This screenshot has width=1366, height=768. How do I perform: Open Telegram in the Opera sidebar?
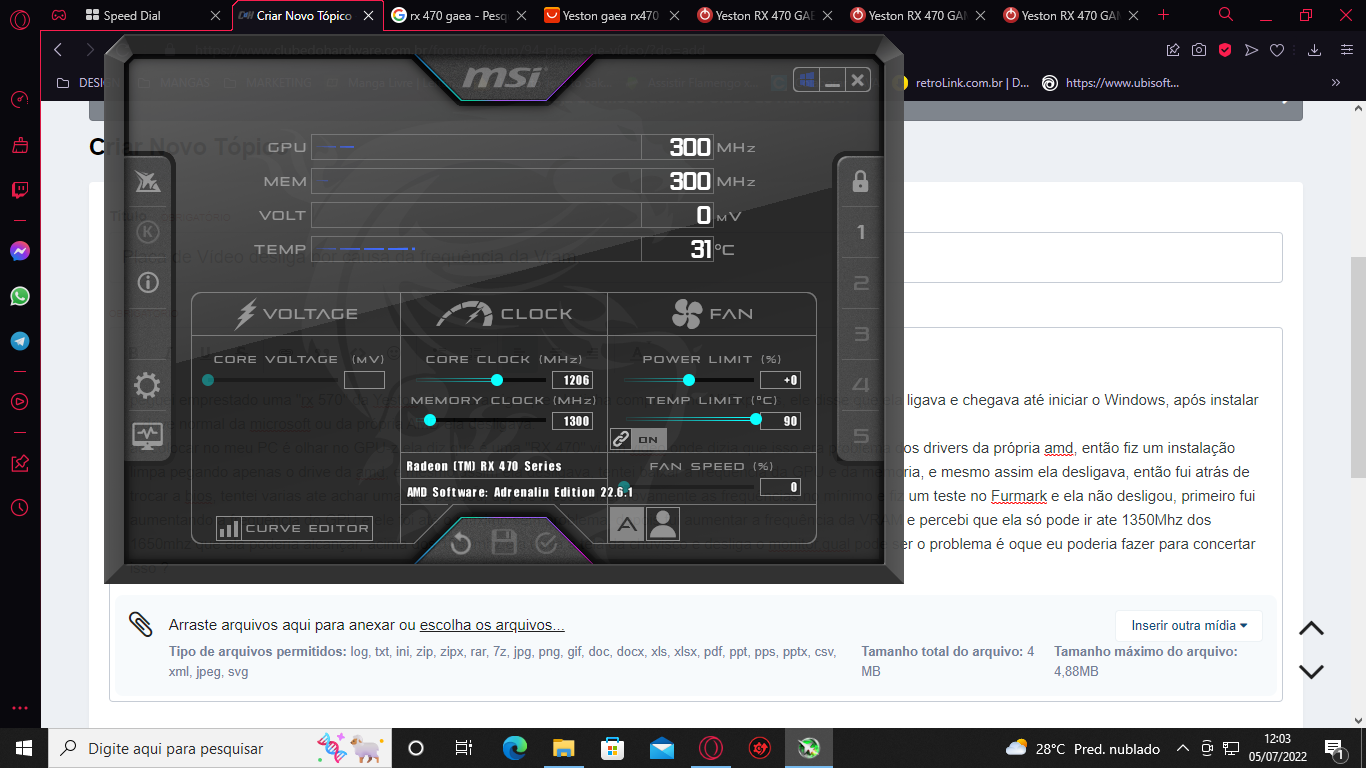click(20, 341)
